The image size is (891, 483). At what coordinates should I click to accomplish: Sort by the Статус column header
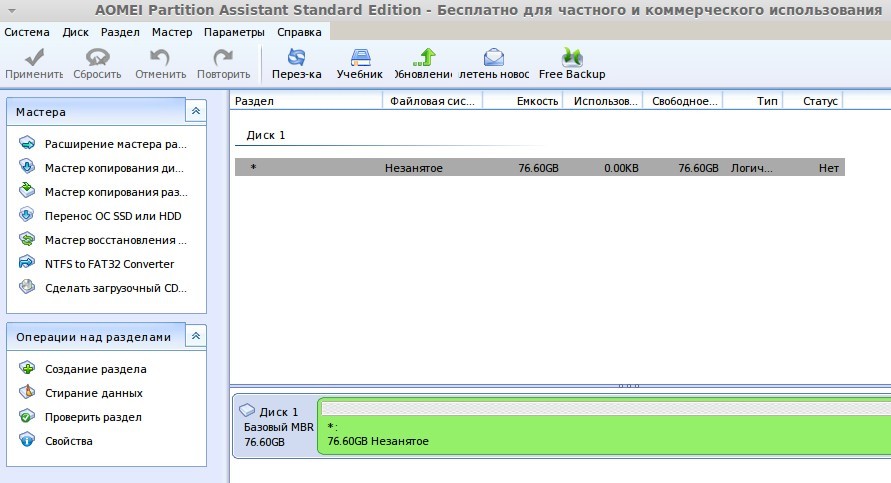pos(813,101)
